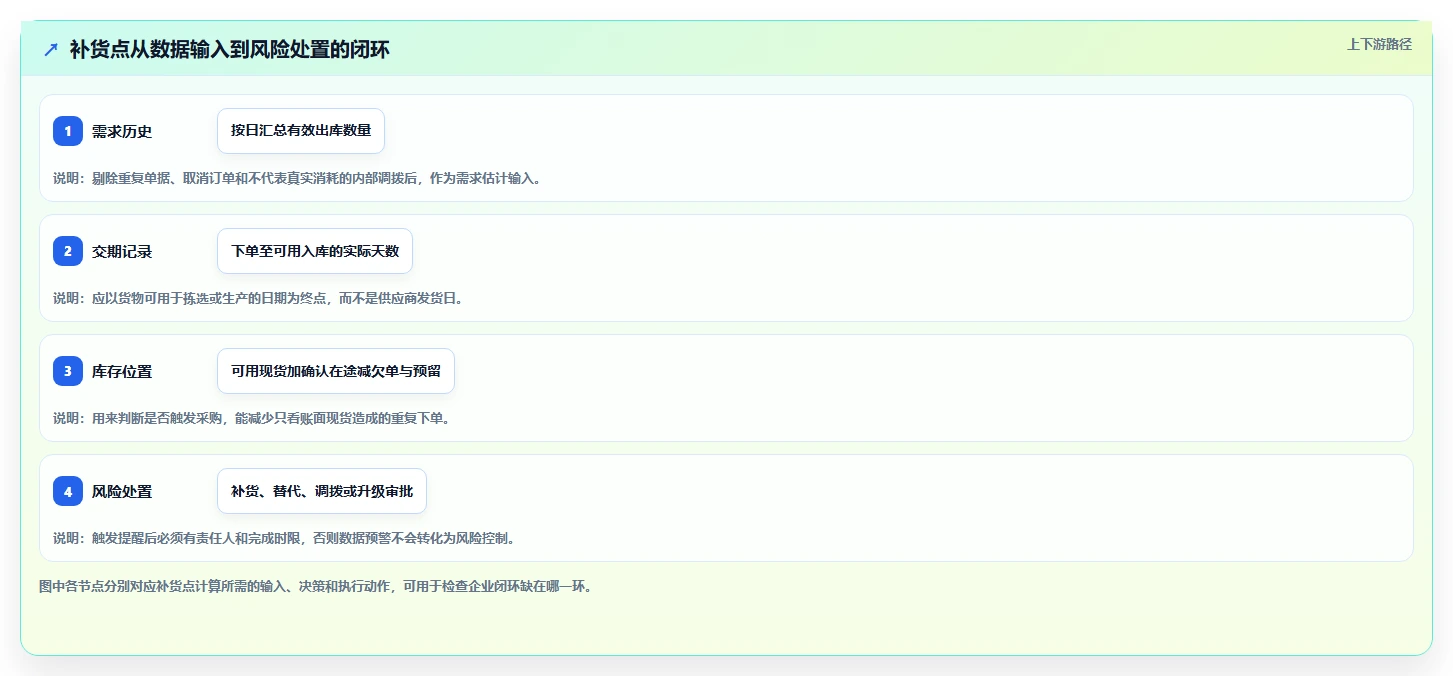The image size is (1453, 676).
Task: Click the note starting 剔除重复单据
Action: click(297, 178)
